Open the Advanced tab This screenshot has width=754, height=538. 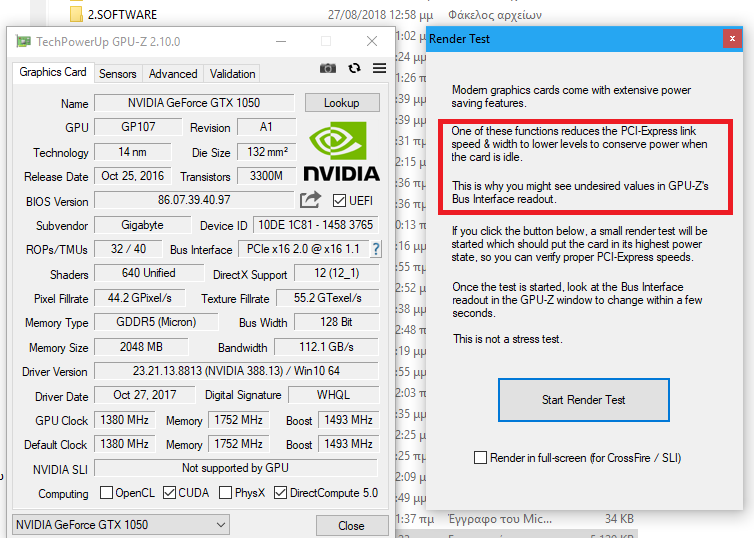[173, 74]
